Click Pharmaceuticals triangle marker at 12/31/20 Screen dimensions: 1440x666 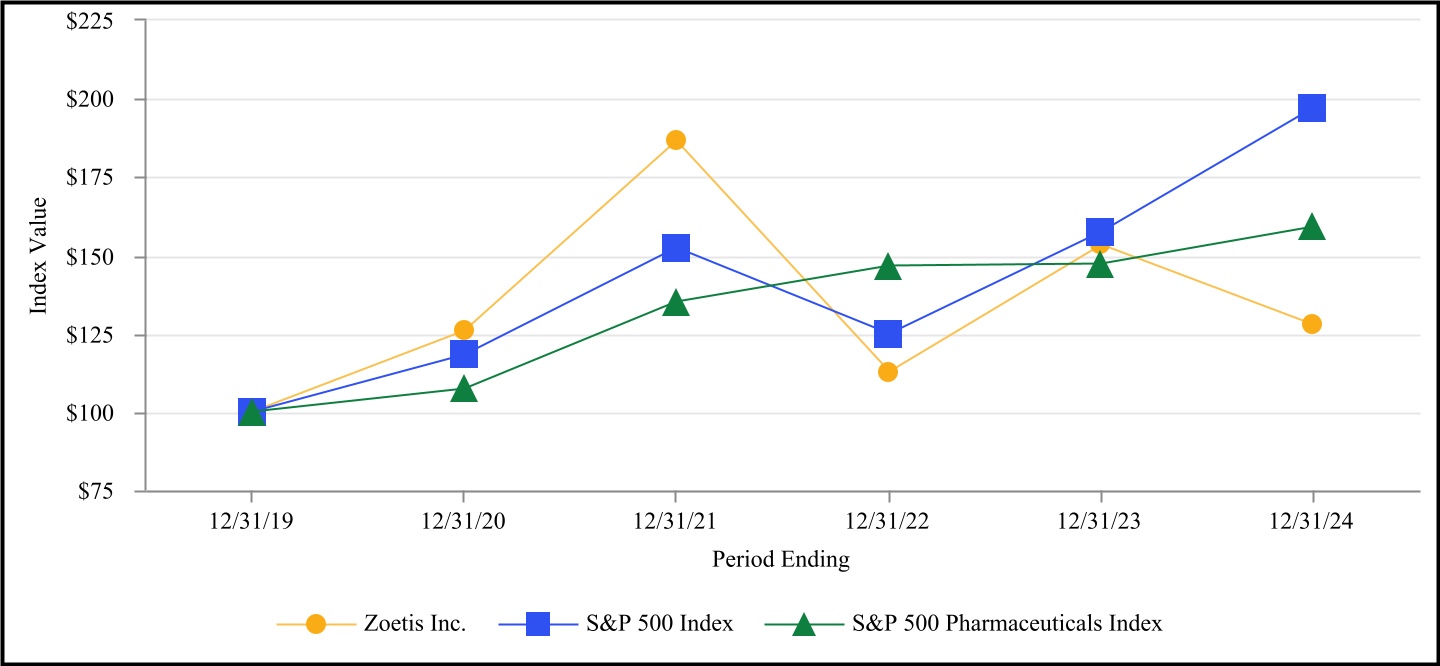click(464, 389)
